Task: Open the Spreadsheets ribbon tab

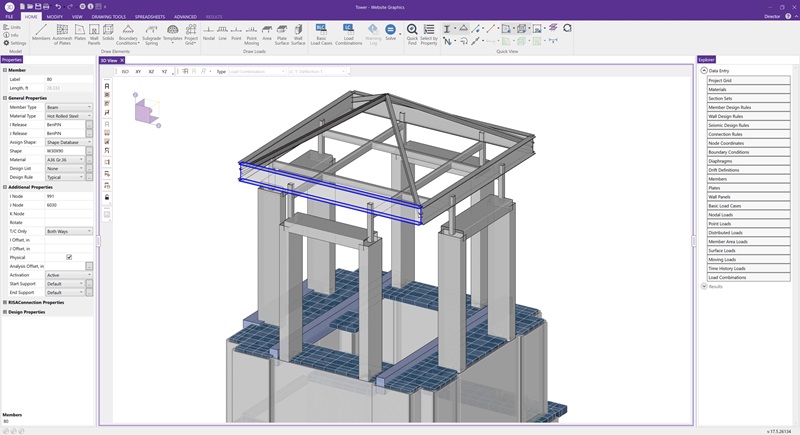Action: point(149,17)
